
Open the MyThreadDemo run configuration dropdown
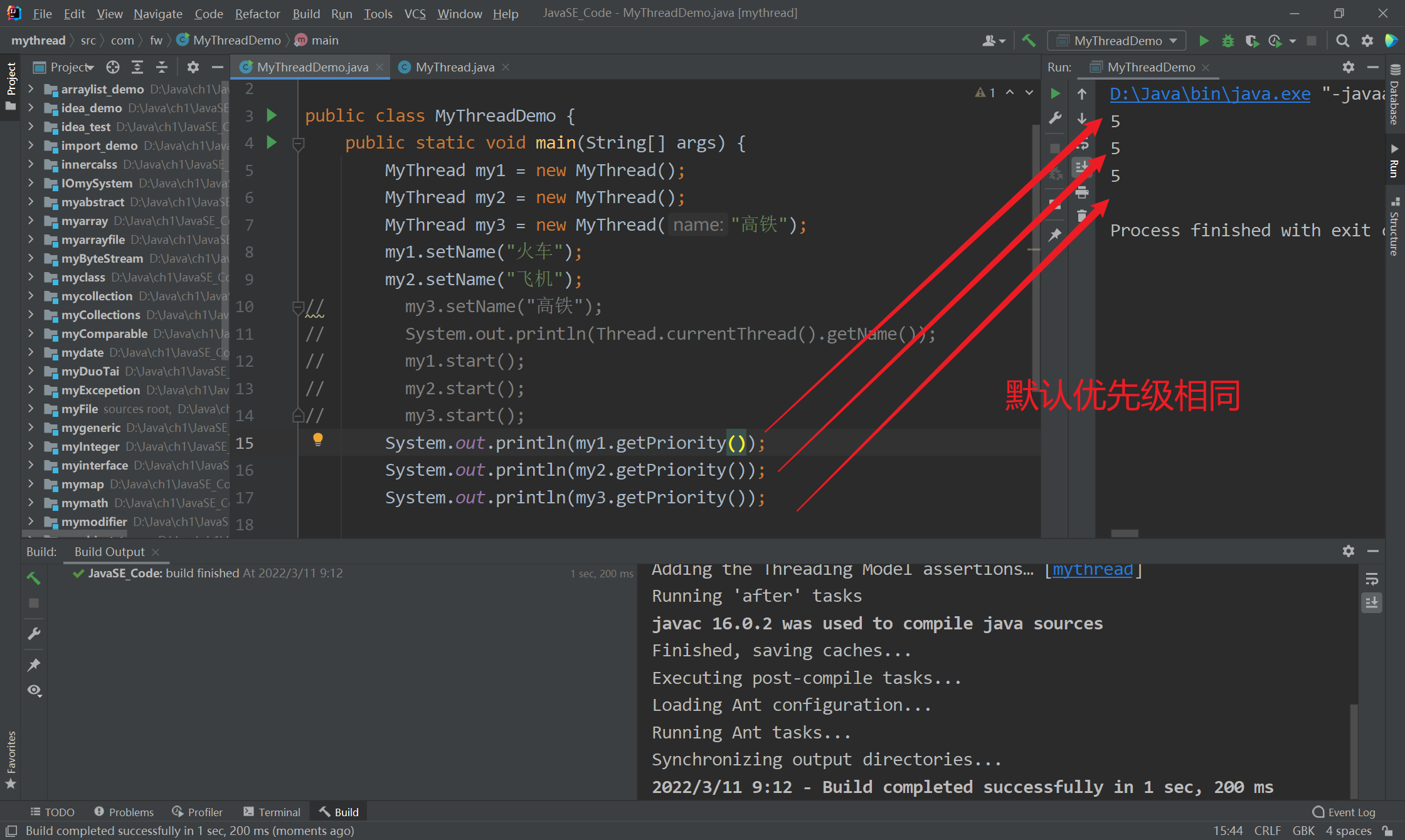tap(1117, 41)
